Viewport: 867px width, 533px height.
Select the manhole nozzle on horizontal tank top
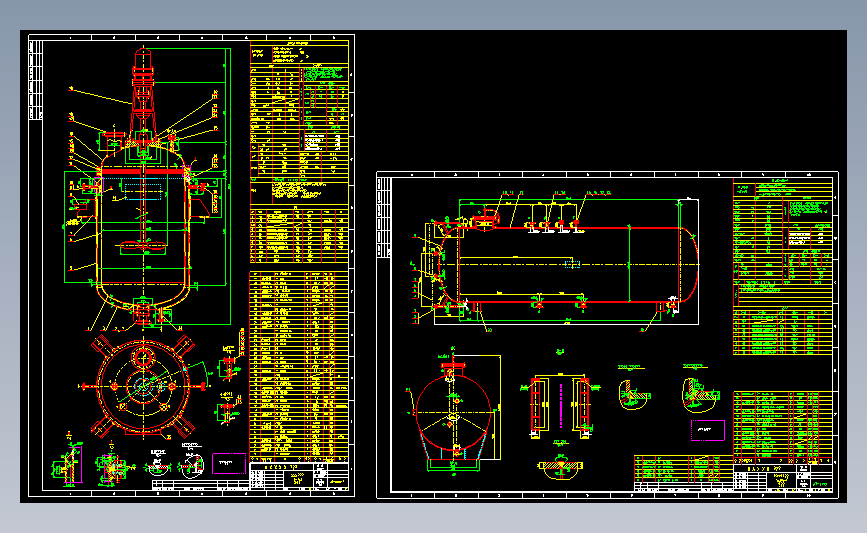point(486,218)
